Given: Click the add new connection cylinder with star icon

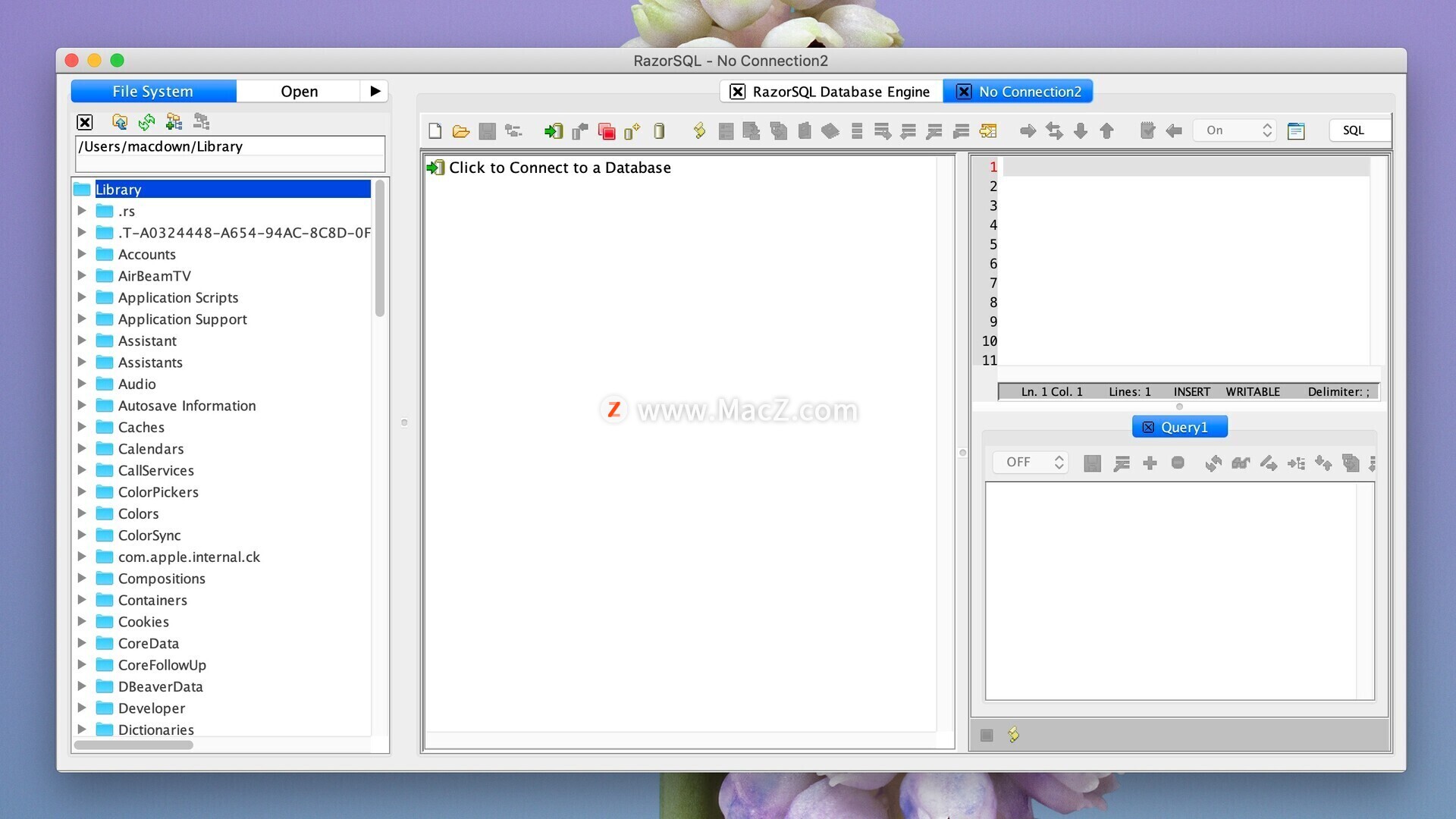Looking at the screenshot, I should tap(632, 130).
